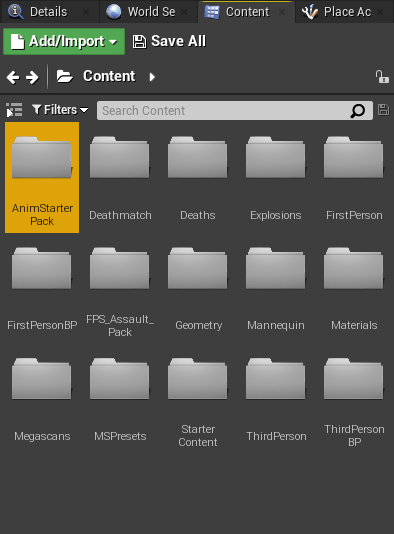Open the Explosions folder
The width and height of the screenshot is (394, 534).
(275, 177)
